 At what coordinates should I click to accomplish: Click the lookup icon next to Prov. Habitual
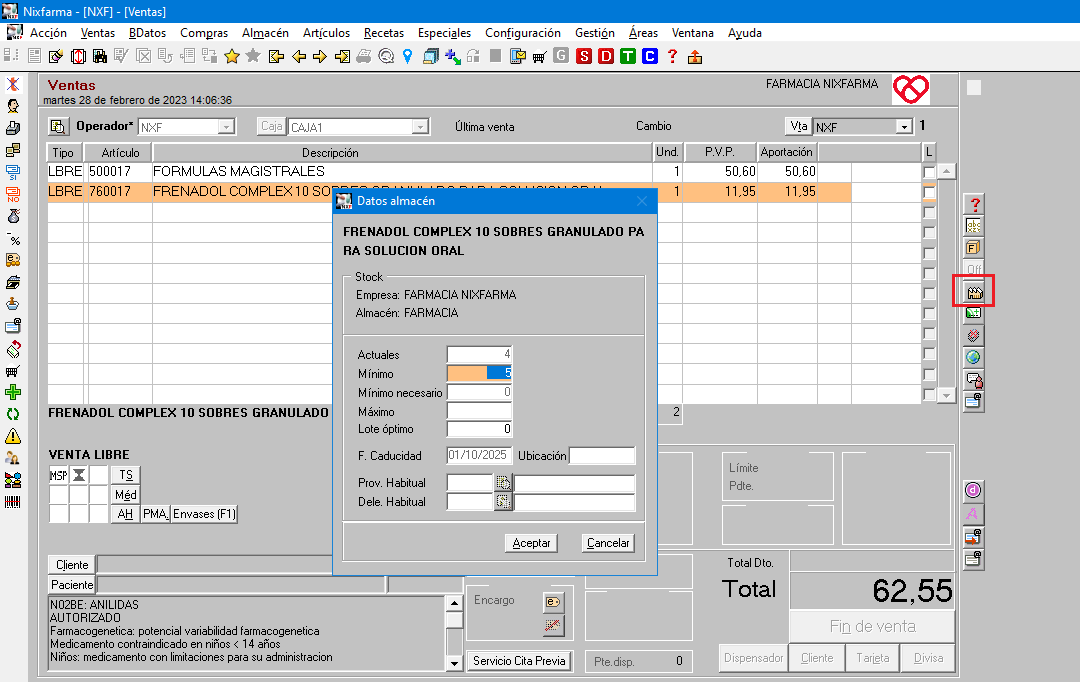[503, 483]
